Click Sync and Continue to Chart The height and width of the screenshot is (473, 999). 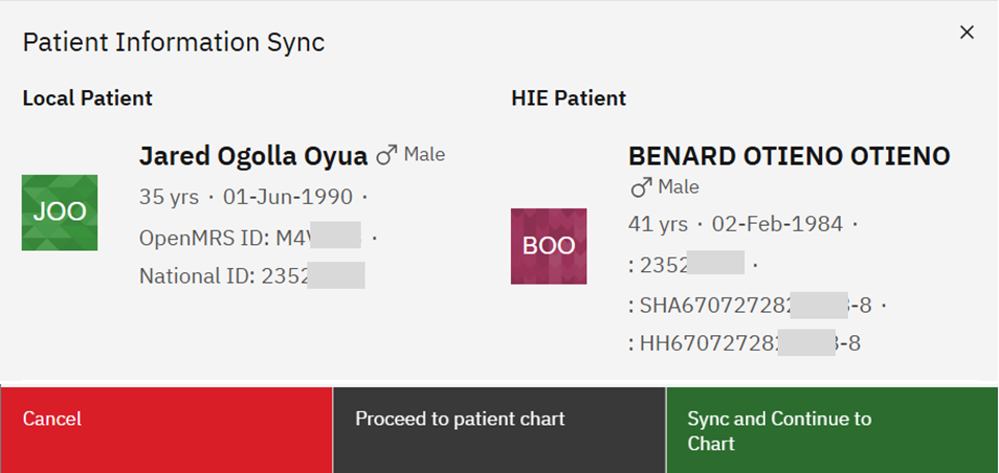point(832,430)
